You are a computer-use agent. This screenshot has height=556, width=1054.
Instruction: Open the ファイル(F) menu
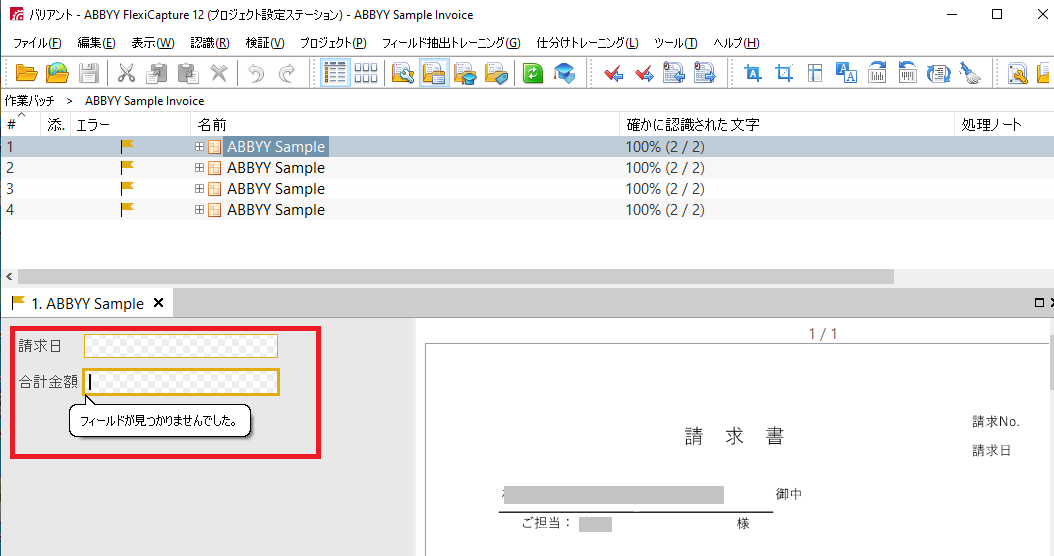tap(37, 43)
